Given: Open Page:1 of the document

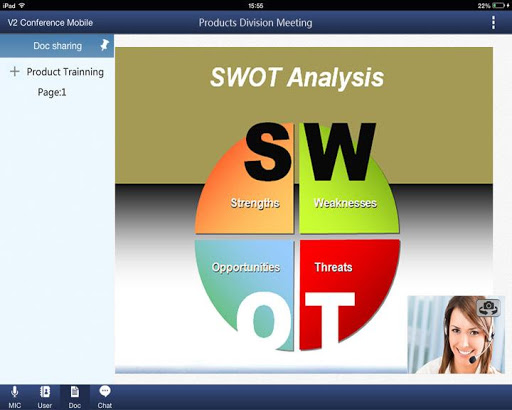Looking at the screenshot, I should coord(52,92).
